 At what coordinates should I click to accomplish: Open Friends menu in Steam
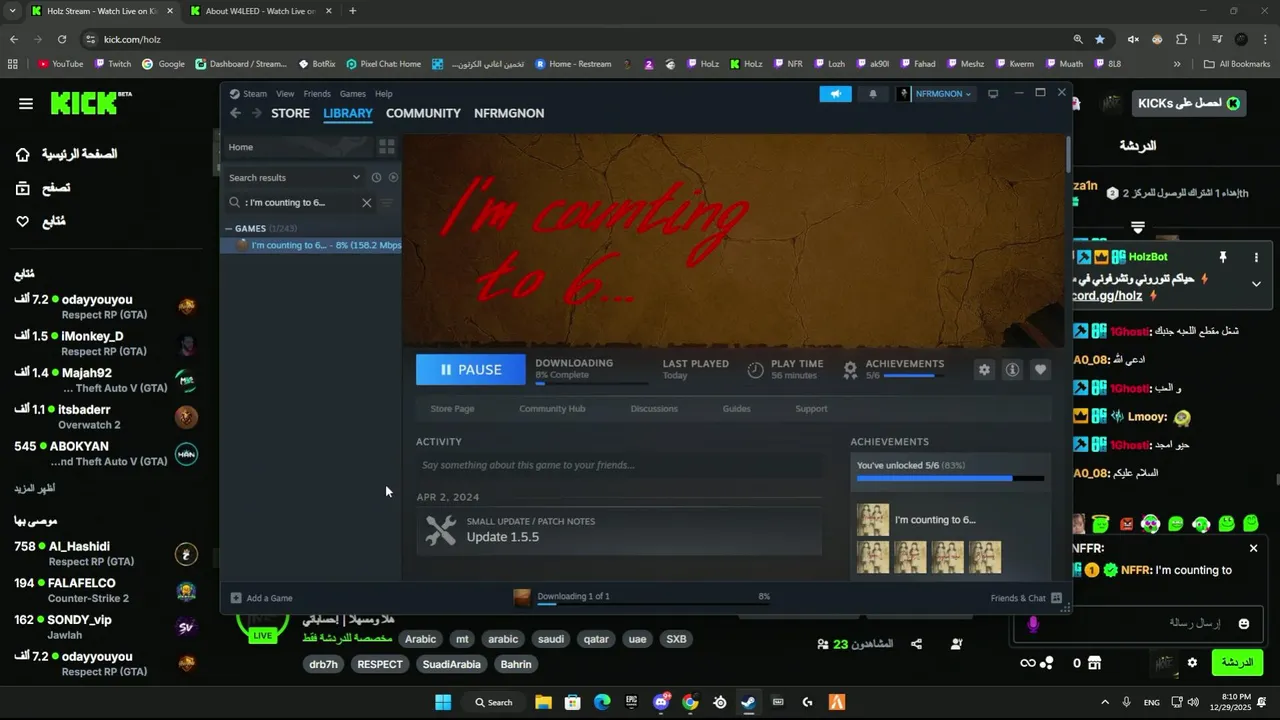pos(317,94)
